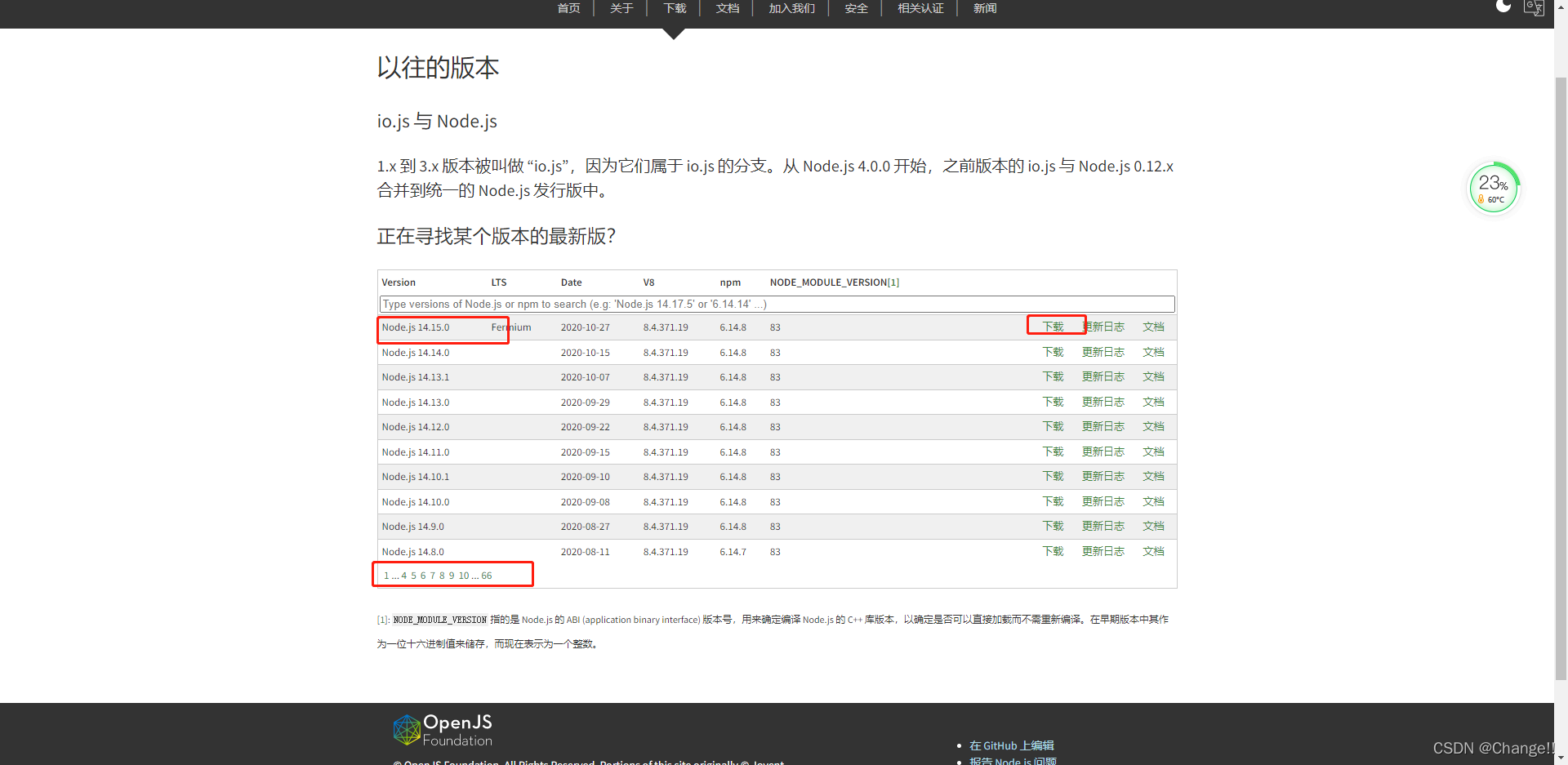Click the date cell 2020-10-15
The height and width of the screenshot is (765, 1568).
tap(585, 353)
